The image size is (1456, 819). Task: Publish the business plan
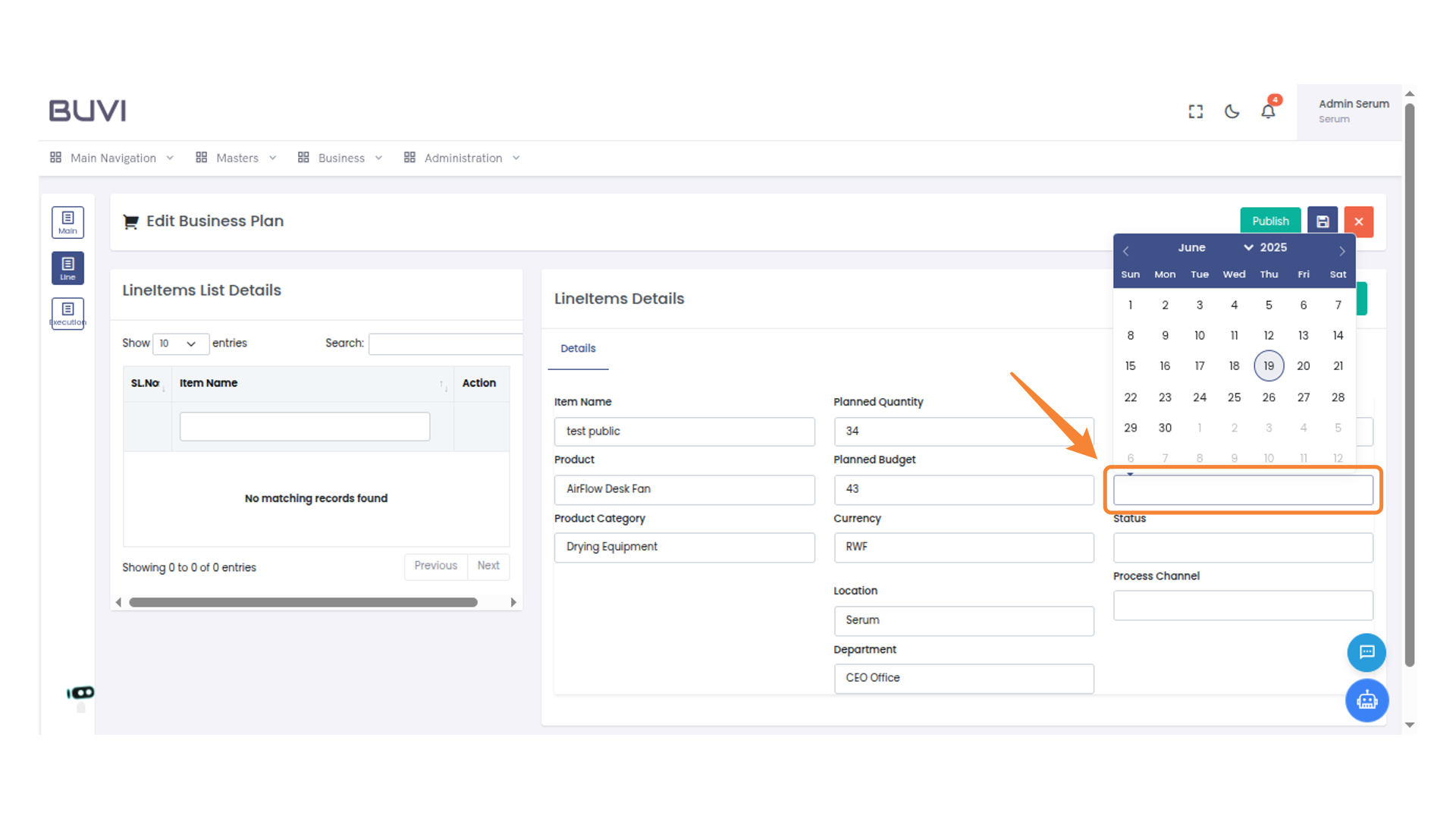(1270, 221)
